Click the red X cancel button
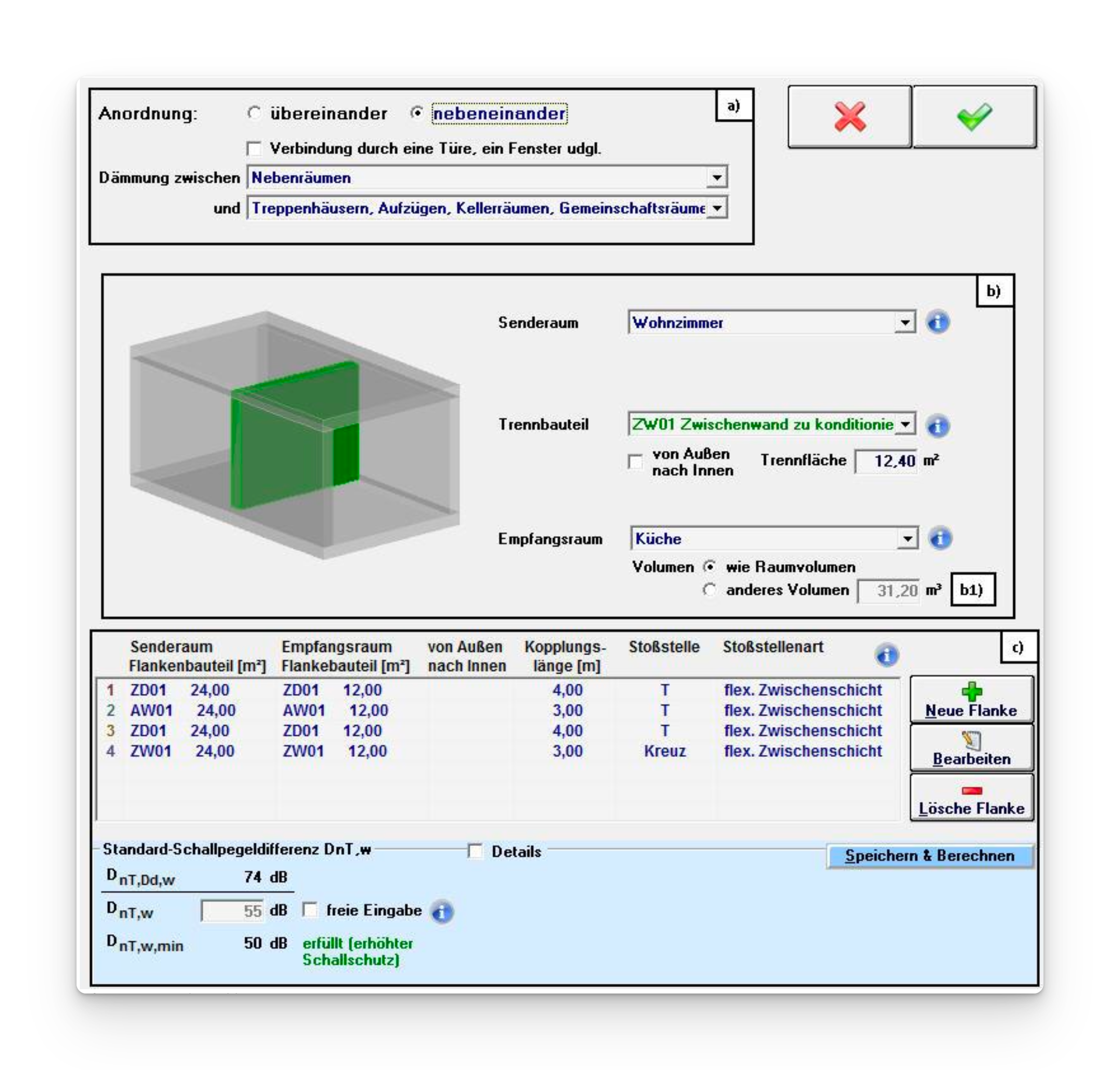The height and width of the screenshot is (1070, 1120). [x=849, y=117]
